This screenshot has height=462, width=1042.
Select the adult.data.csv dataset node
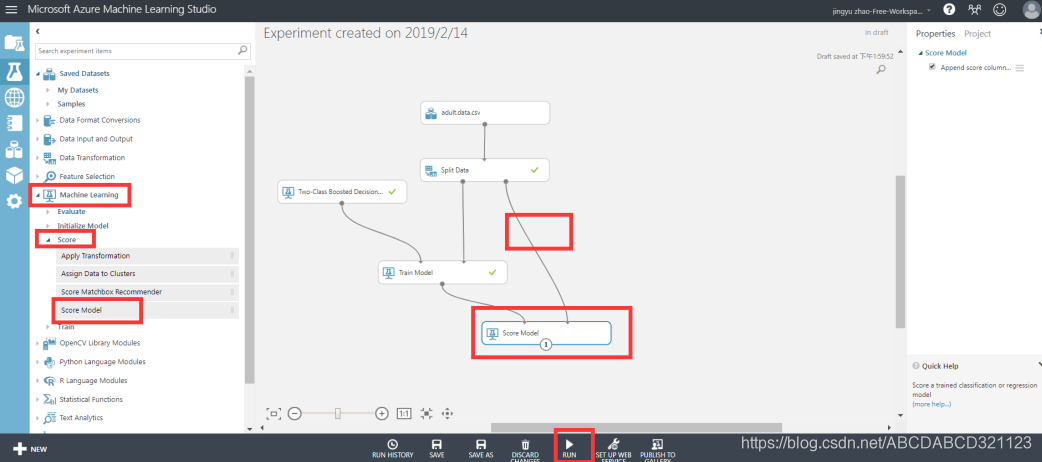coord(485,112)
